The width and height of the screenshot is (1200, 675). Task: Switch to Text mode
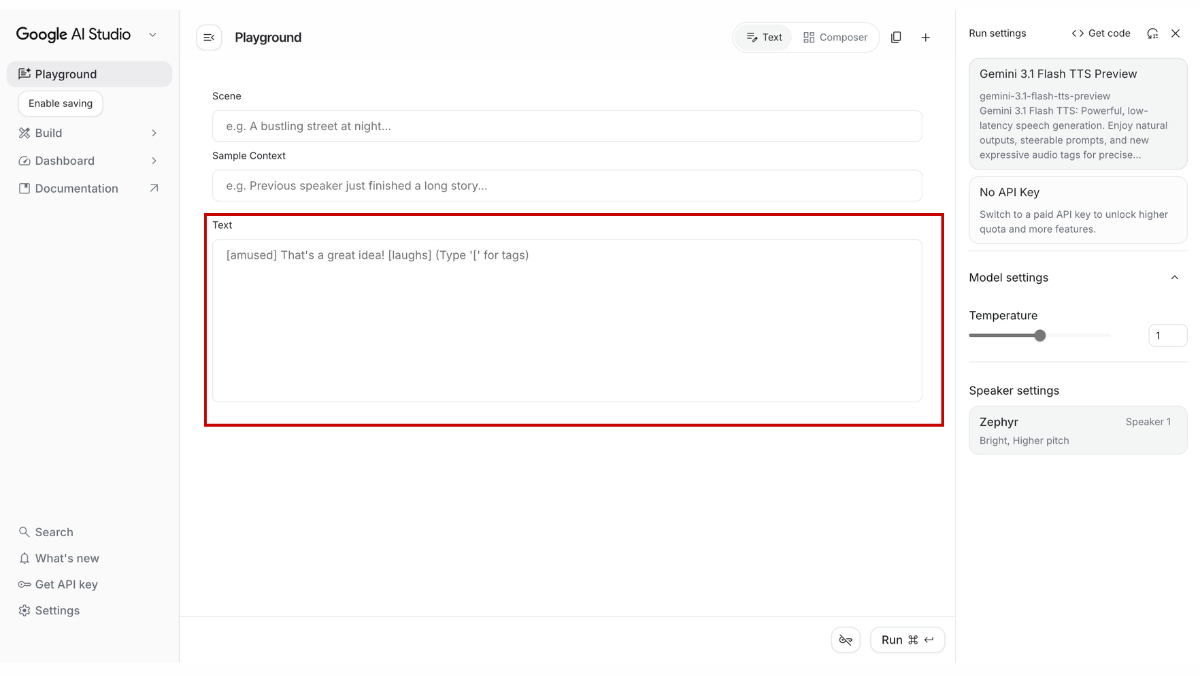[764, 37]
